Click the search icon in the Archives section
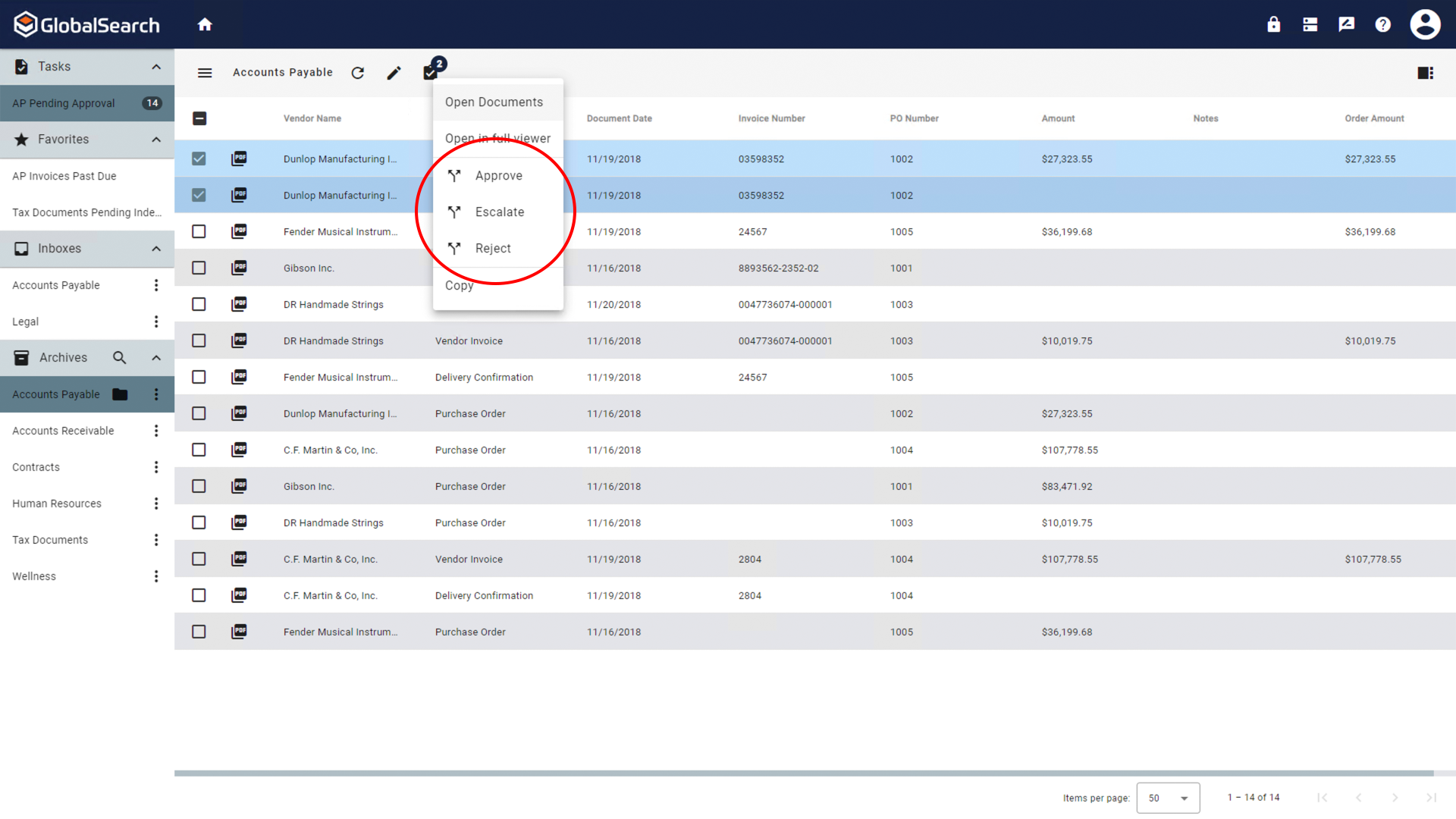 click(x=119, y=357)
